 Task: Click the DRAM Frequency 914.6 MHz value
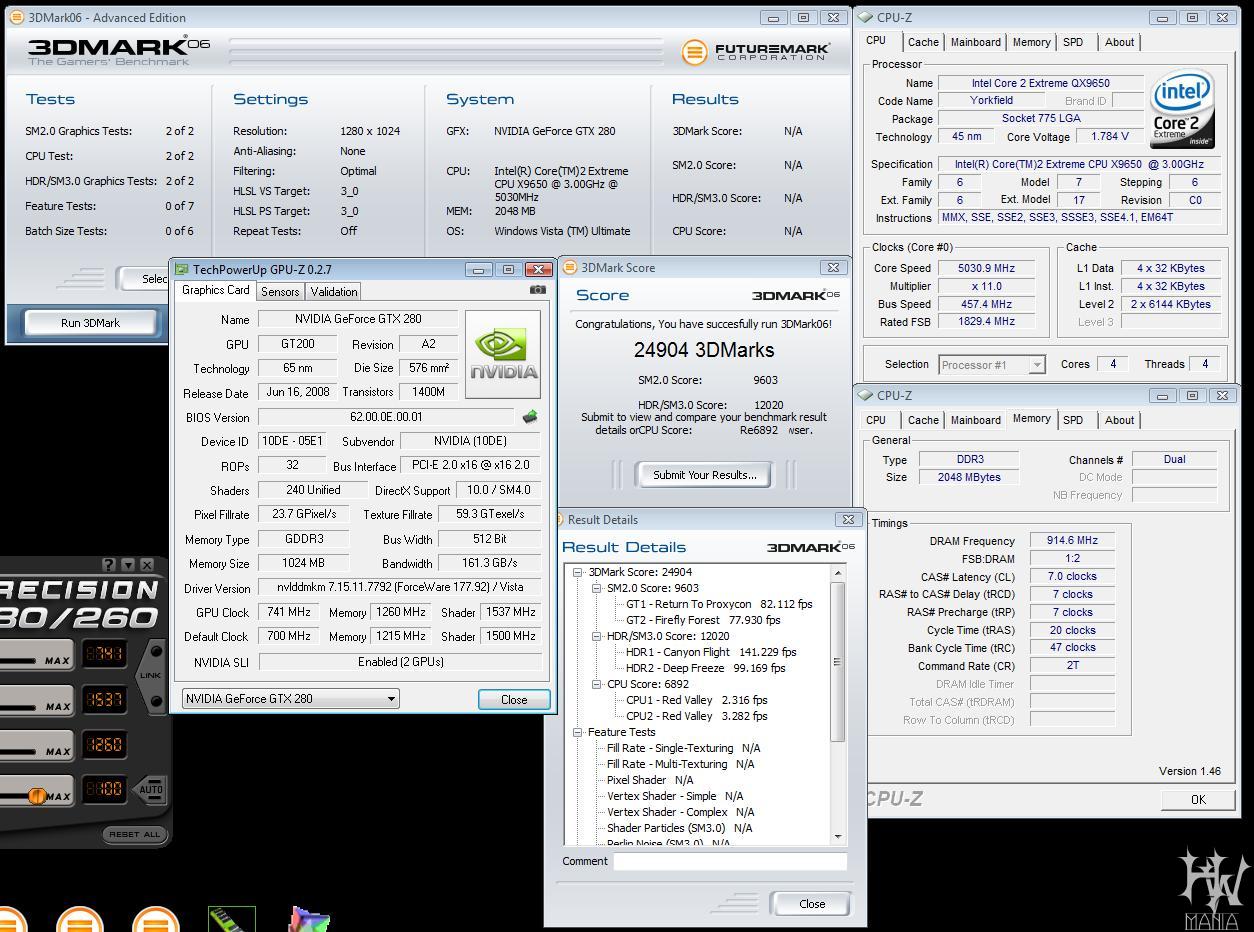pos(1072,540)
